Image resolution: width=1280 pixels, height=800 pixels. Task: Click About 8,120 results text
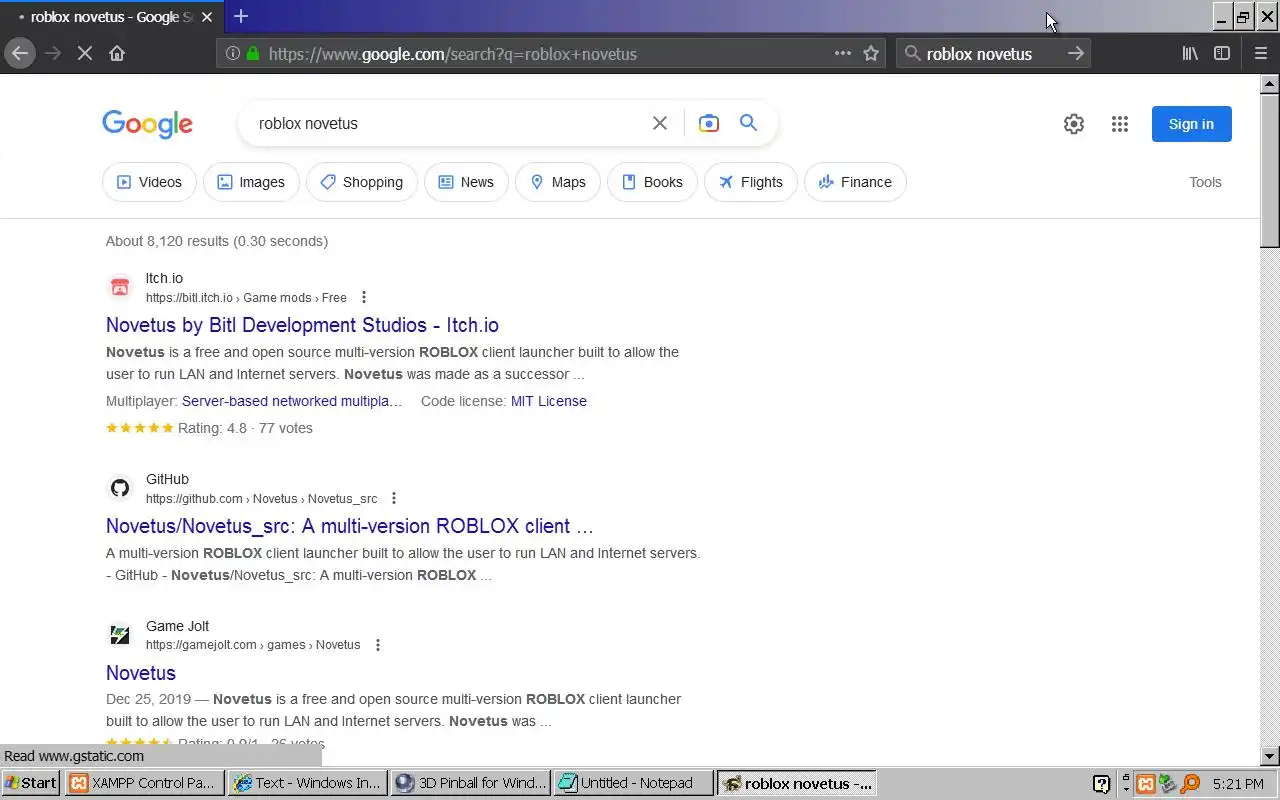click(217, 241)
